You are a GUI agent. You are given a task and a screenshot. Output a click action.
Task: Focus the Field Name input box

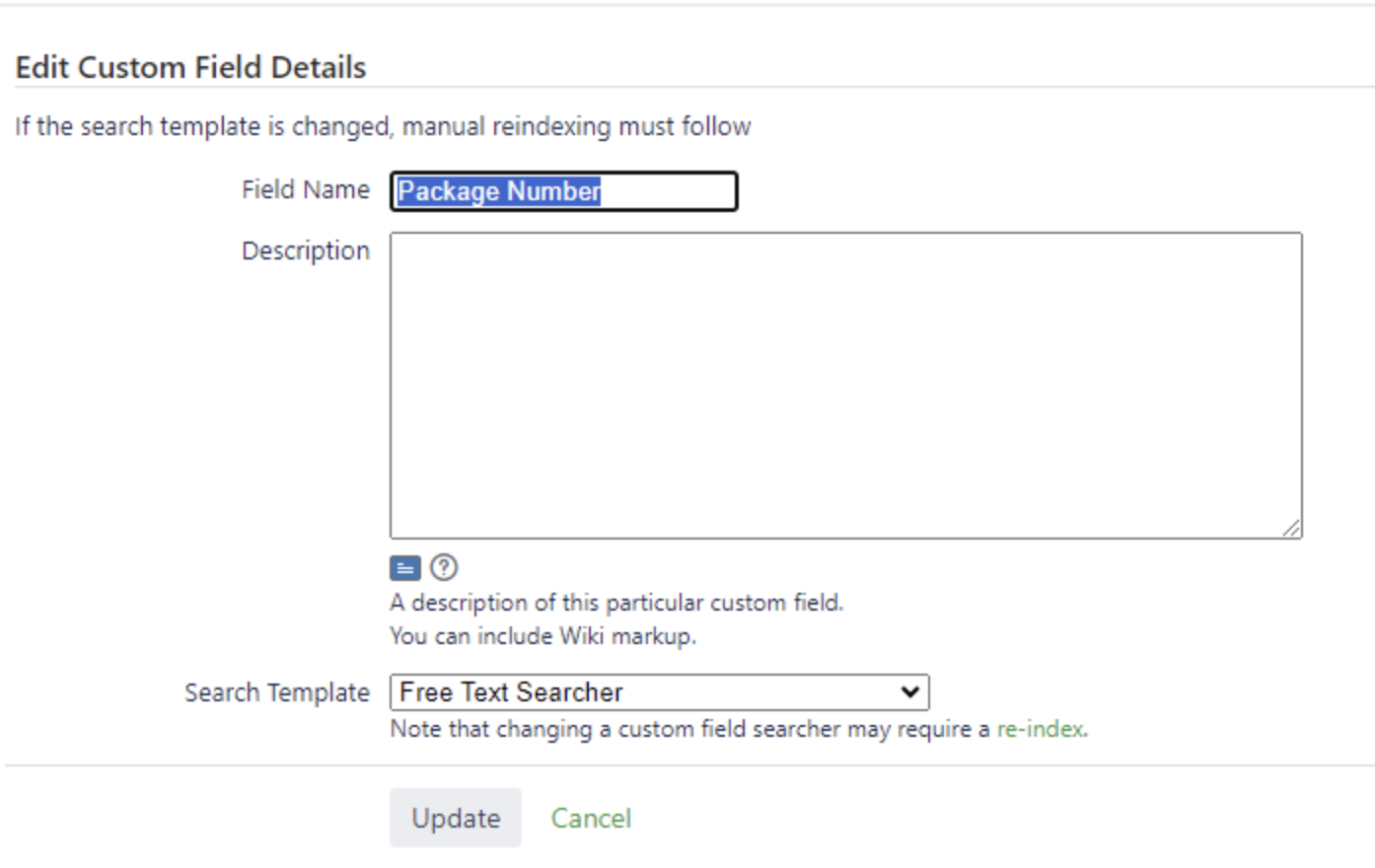point(564,191)
